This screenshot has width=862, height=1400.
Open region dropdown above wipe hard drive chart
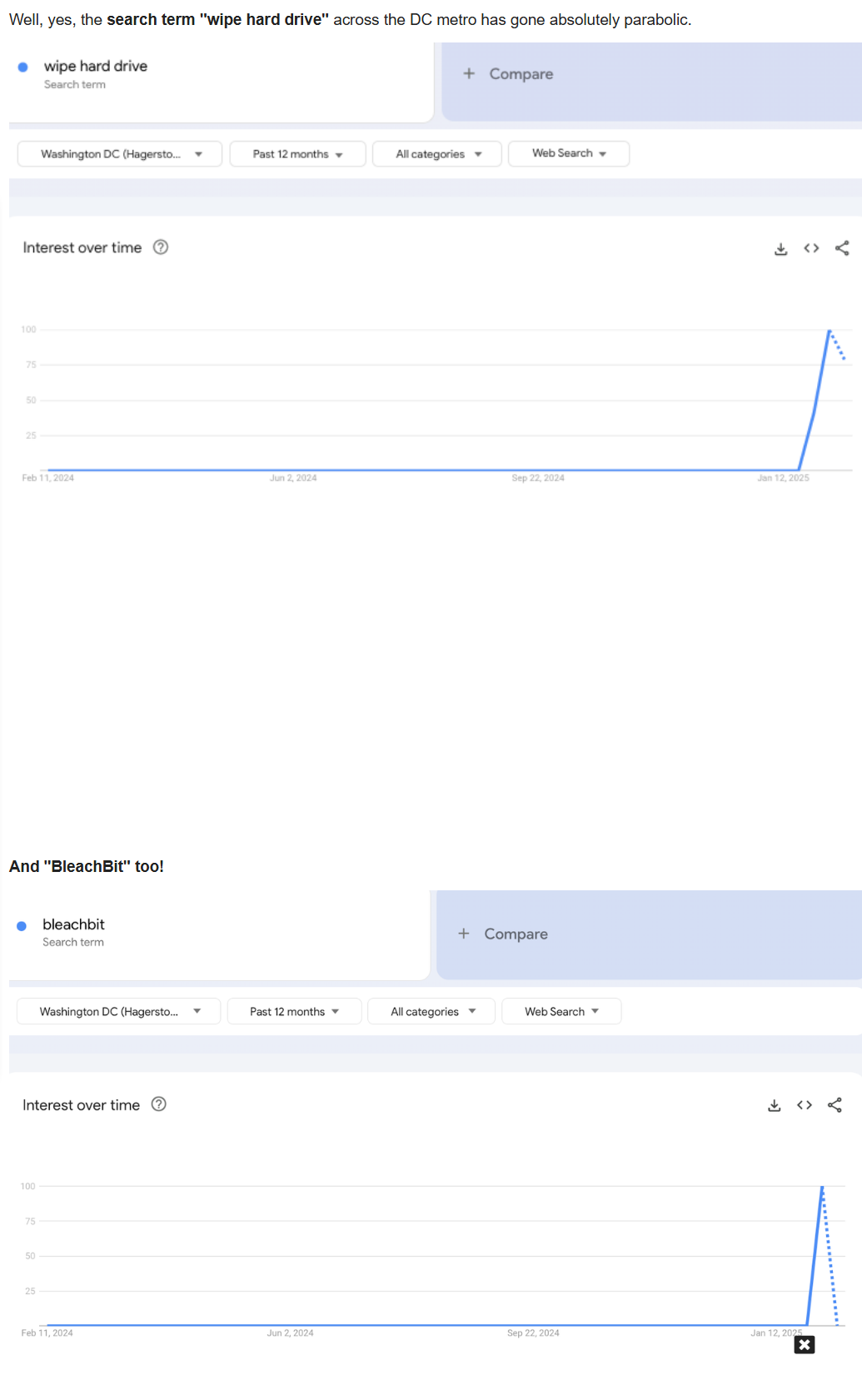point(120,154)
